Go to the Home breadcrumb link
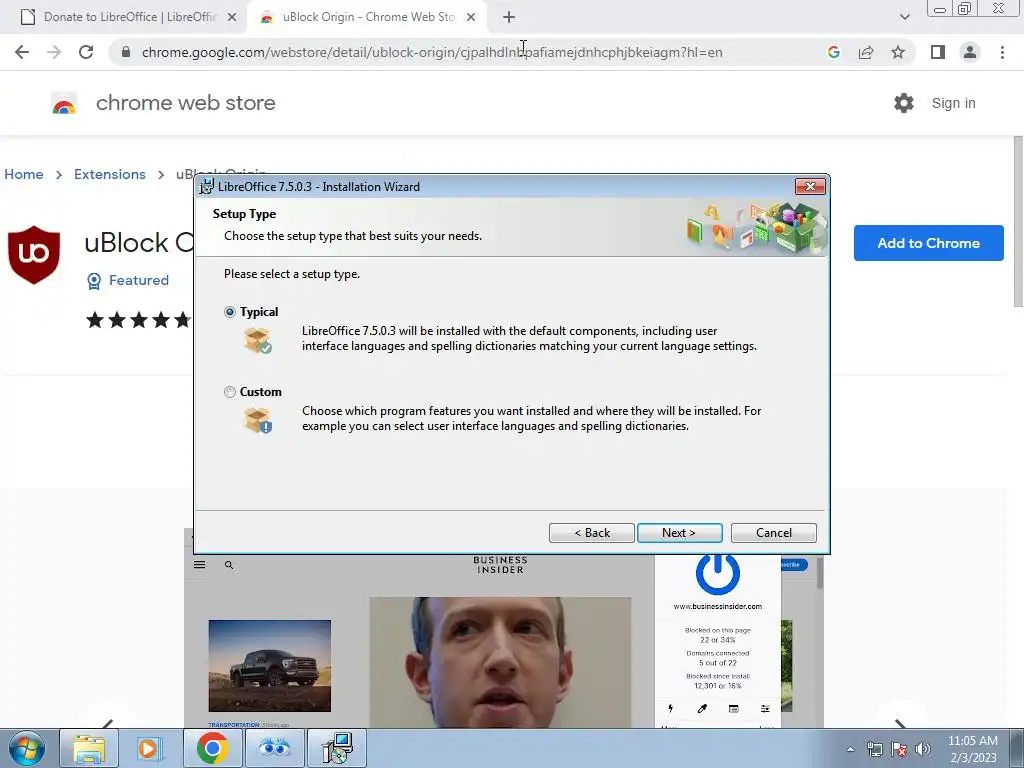Image resolution: width=1024 pixels, height=768 pixels. click(24, 174)
